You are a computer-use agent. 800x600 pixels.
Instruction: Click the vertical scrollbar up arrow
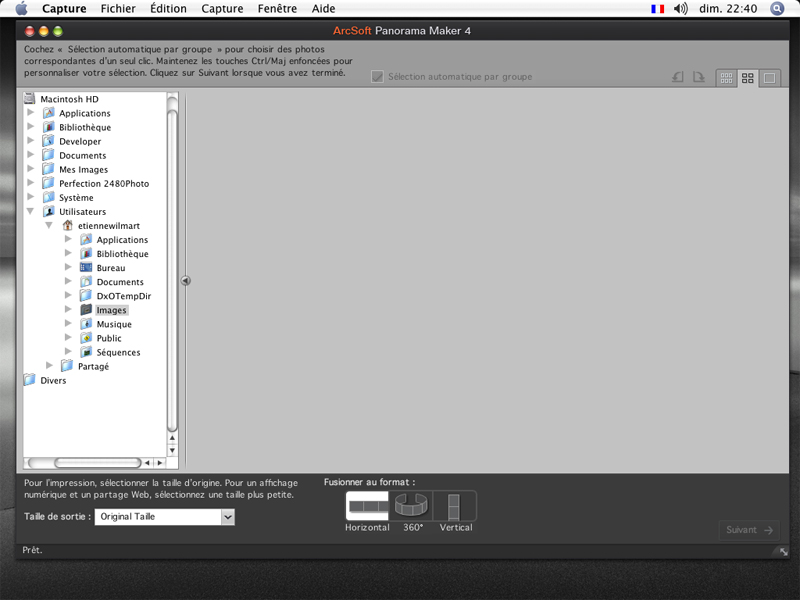pos(172,438)
